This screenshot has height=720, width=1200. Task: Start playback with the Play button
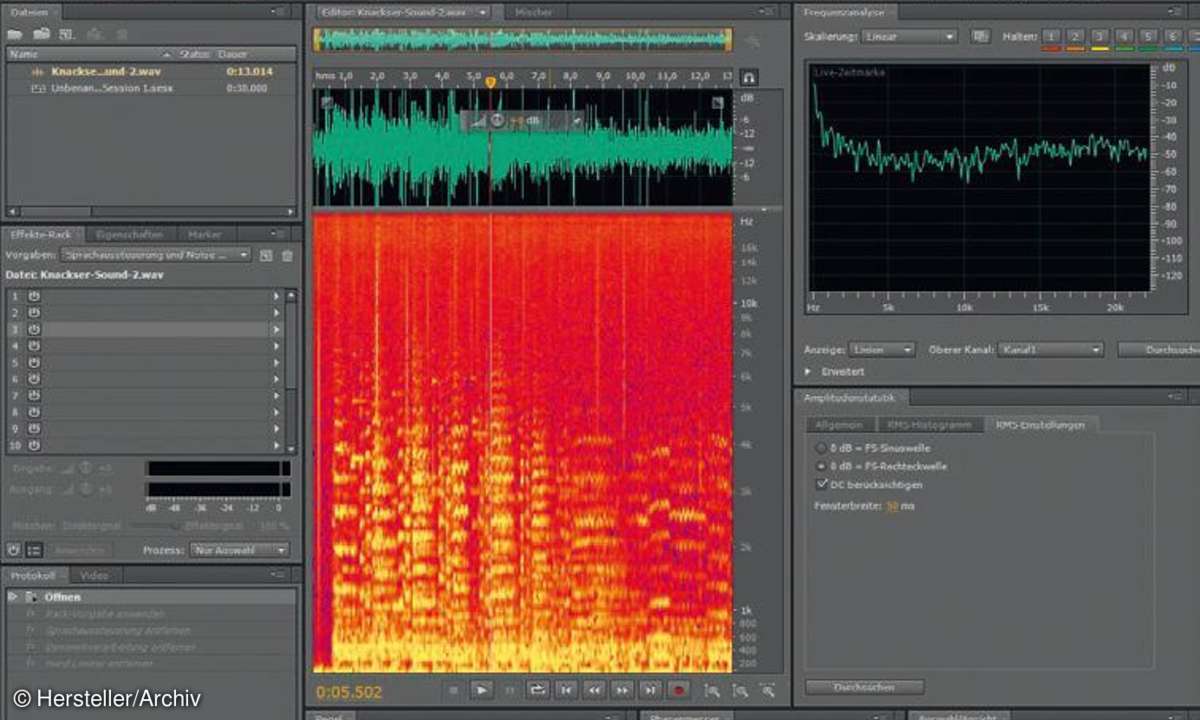click(482, 689)
